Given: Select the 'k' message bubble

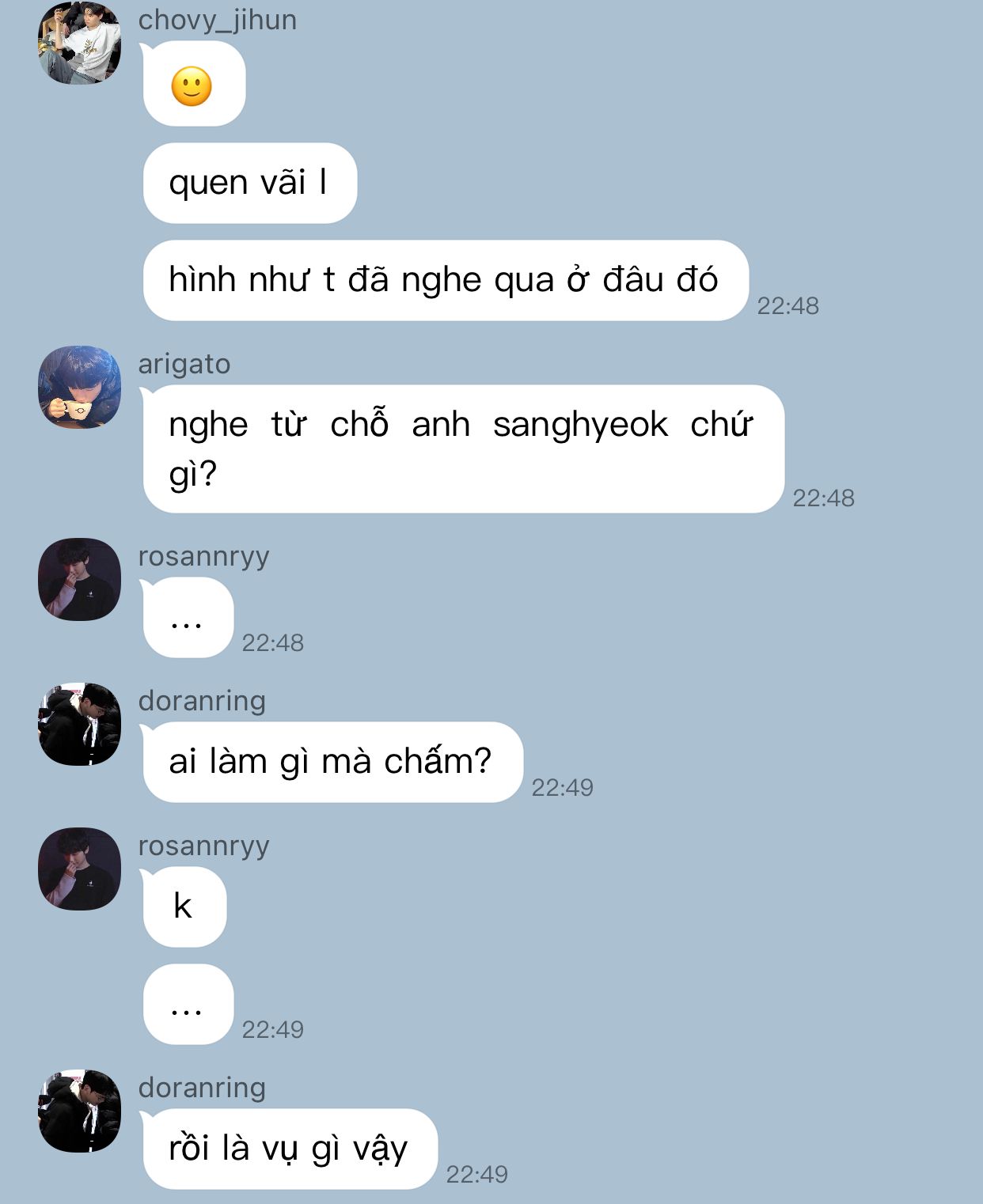Looking at the screenshot, I should pos(184,907).
